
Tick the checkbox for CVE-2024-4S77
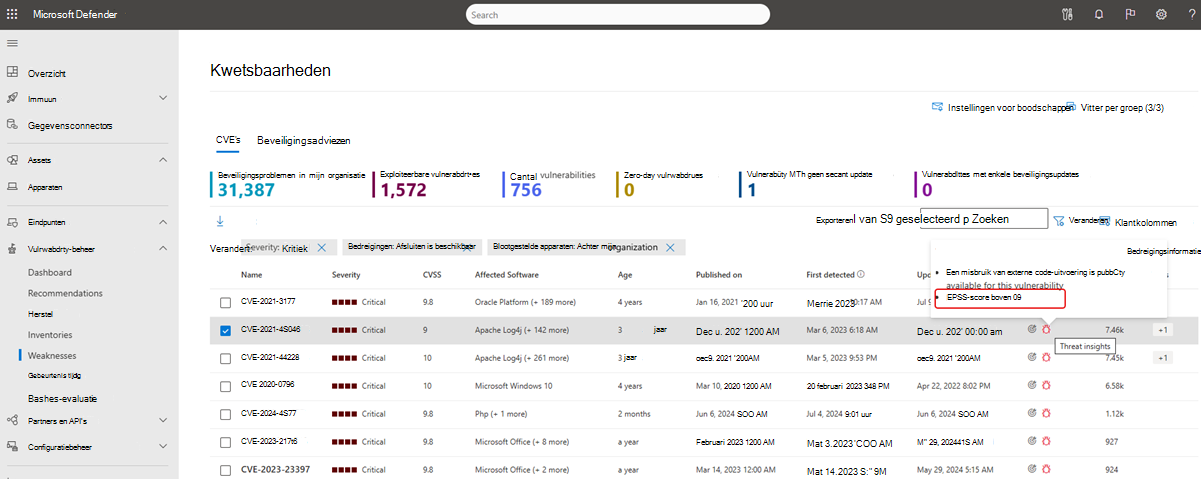(226, 413)
